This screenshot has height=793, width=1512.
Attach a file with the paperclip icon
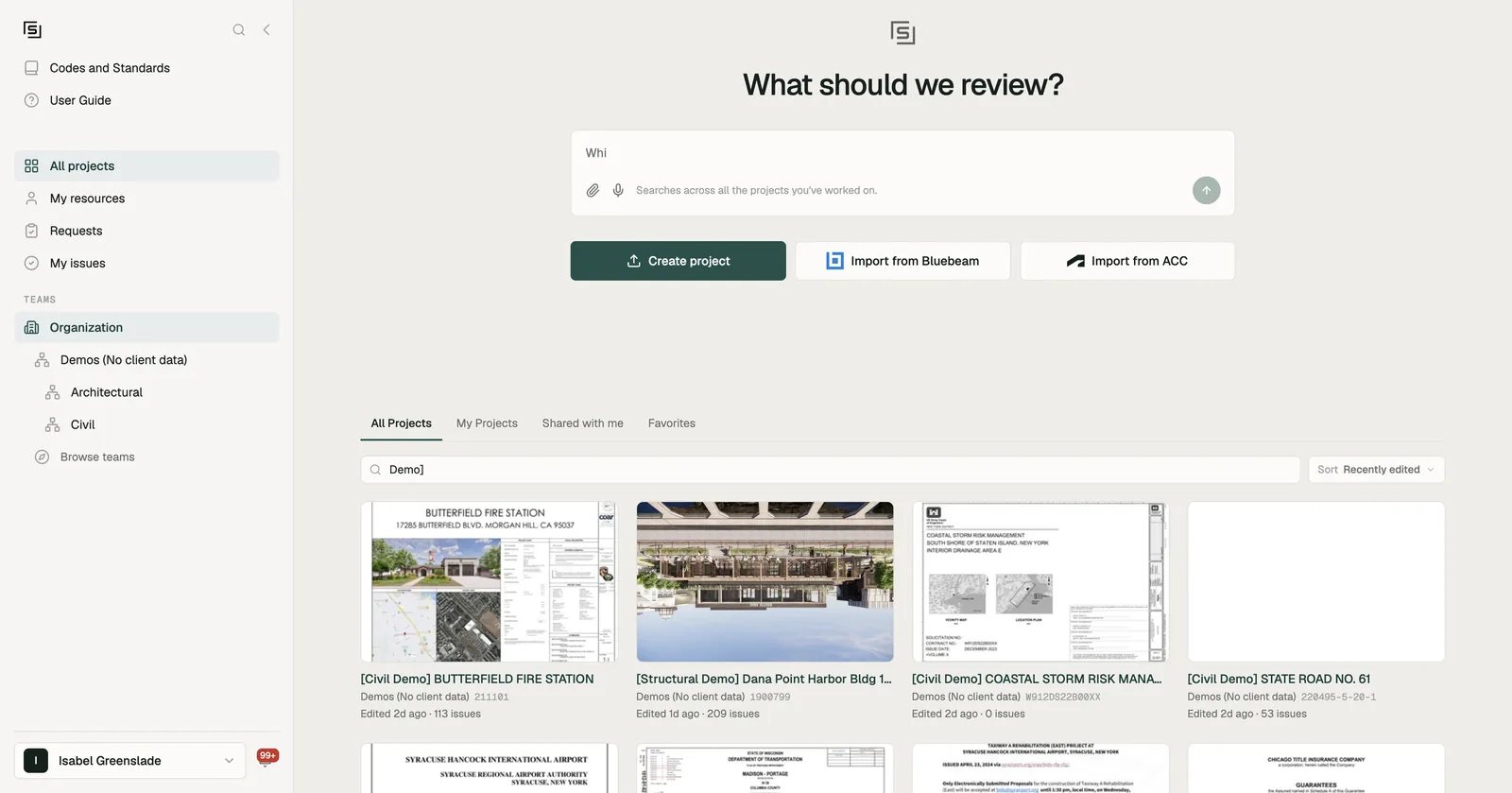[x=593, y=190]
